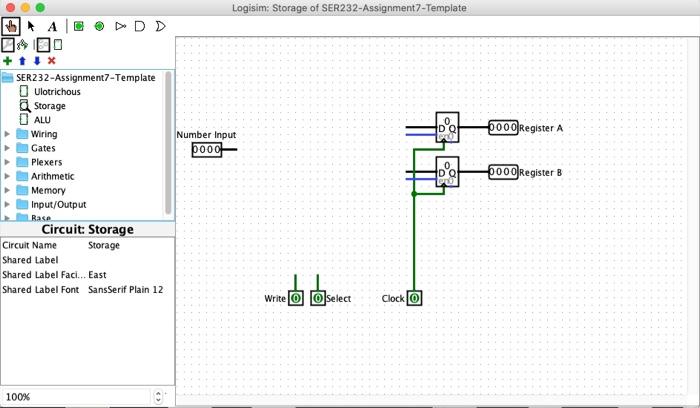Select the Text tool (A)

tap(52, 26)
